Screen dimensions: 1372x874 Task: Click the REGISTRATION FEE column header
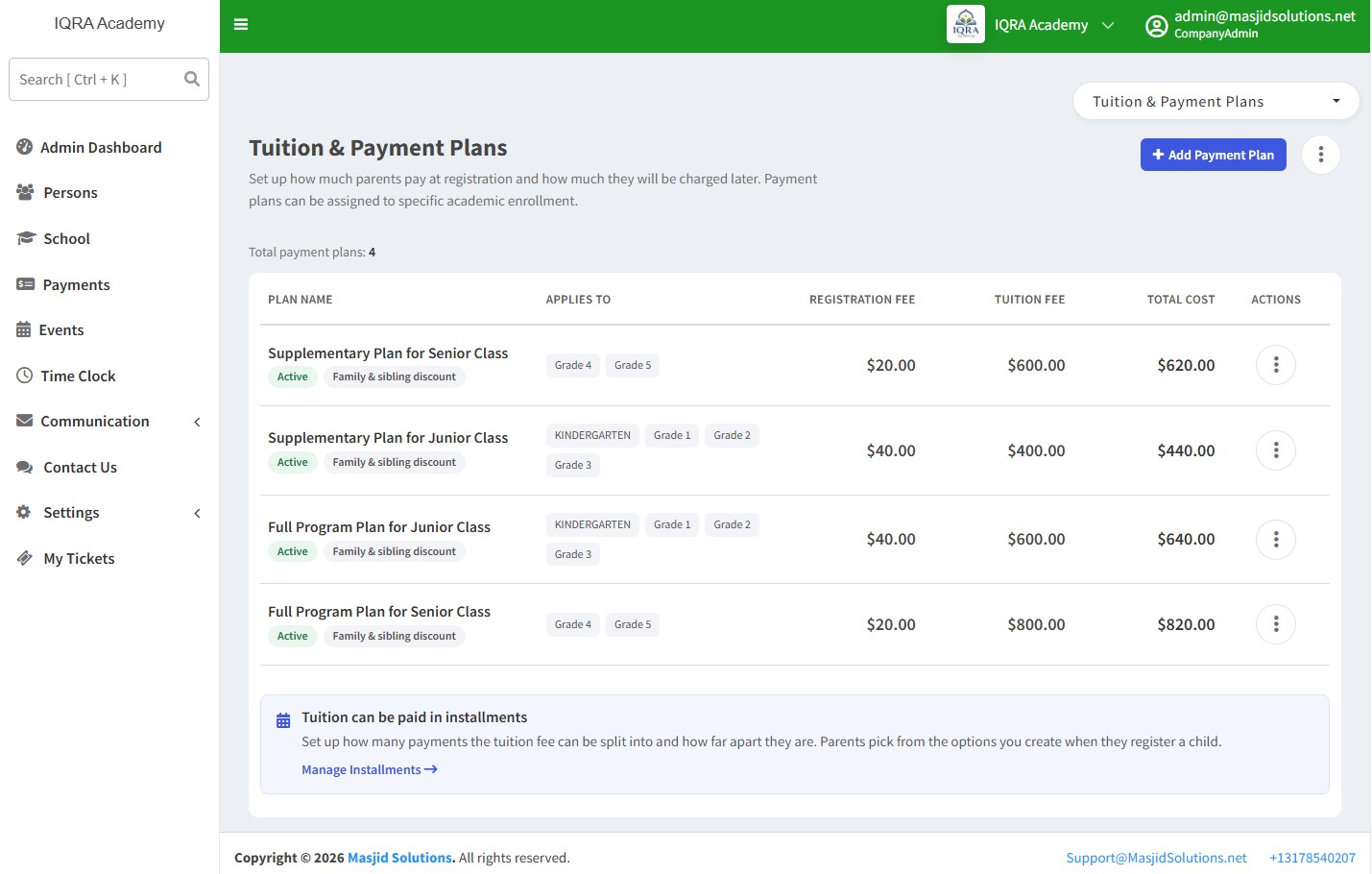862,300
